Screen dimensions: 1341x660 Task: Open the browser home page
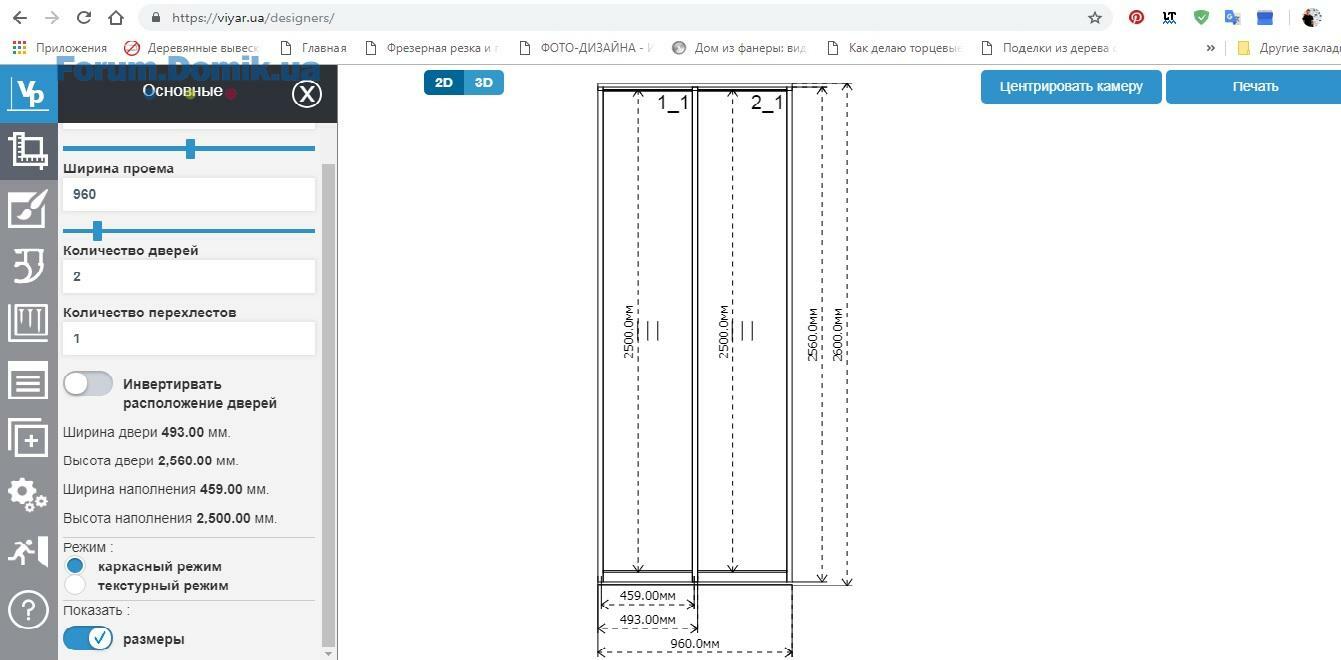116,18
